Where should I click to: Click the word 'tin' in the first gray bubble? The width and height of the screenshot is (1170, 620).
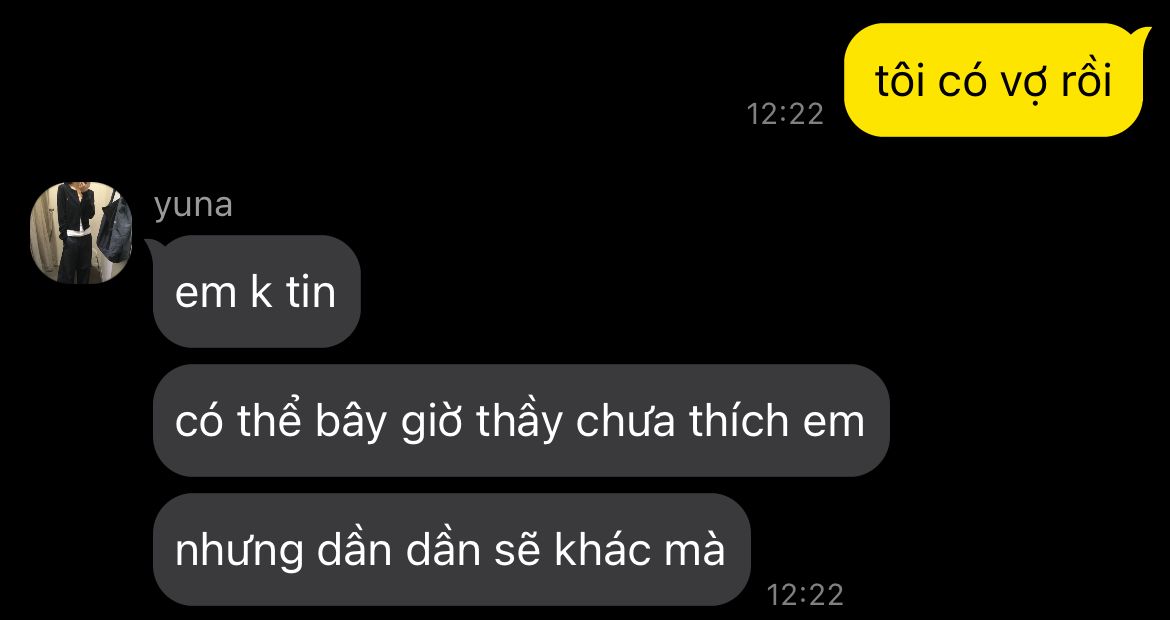pyautogui.click(x=311, y=292)
